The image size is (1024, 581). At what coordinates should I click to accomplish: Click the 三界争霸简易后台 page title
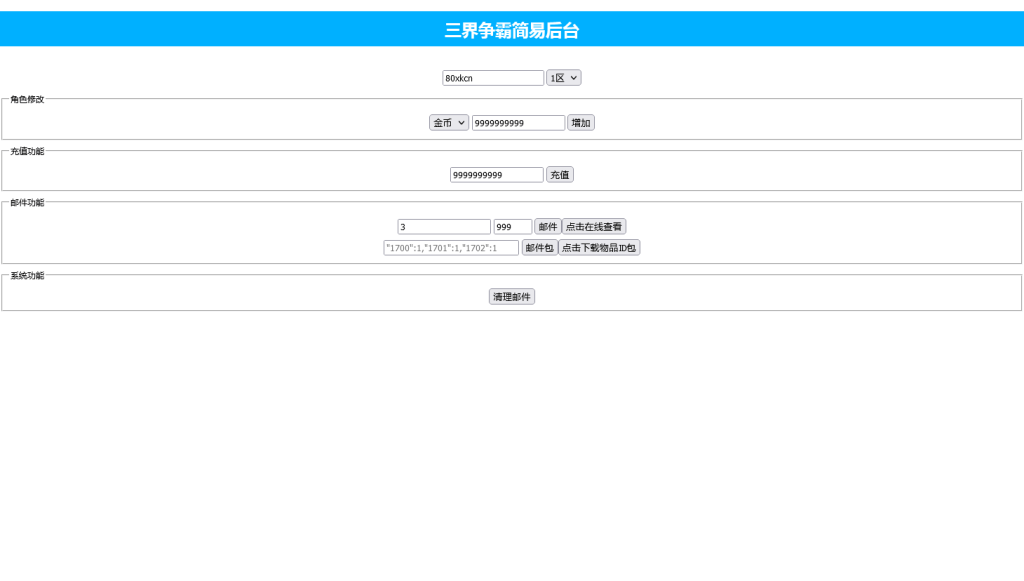tap(512, 29)
